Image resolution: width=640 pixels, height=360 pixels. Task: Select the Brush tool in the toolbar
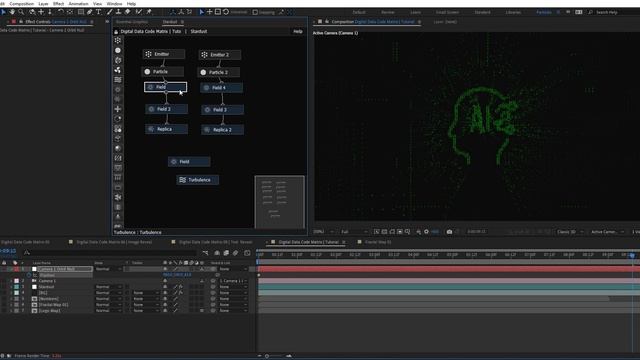pos(109,12)
